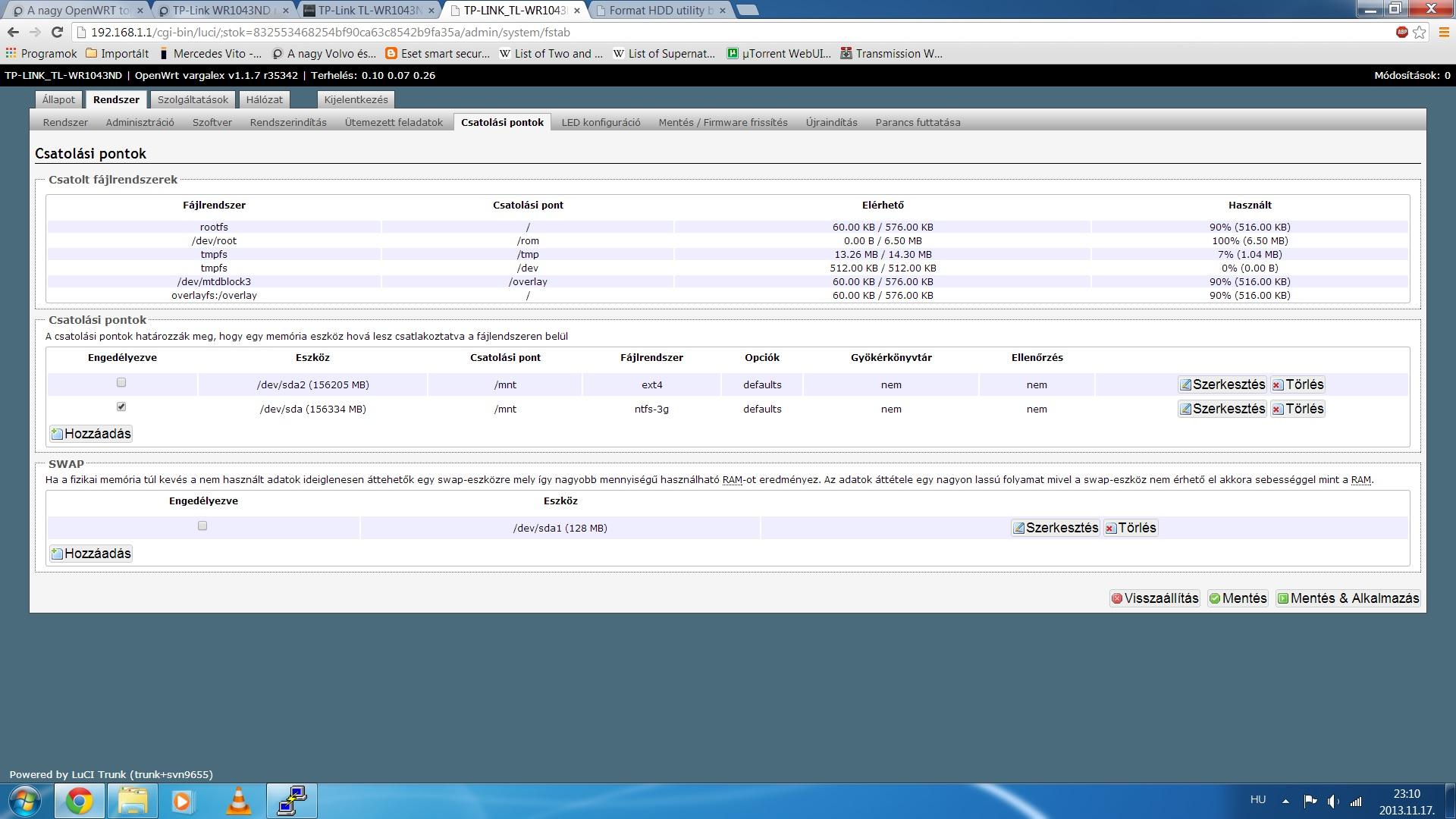Open the Szolgáltatások top menu tab

click(193, 99)
